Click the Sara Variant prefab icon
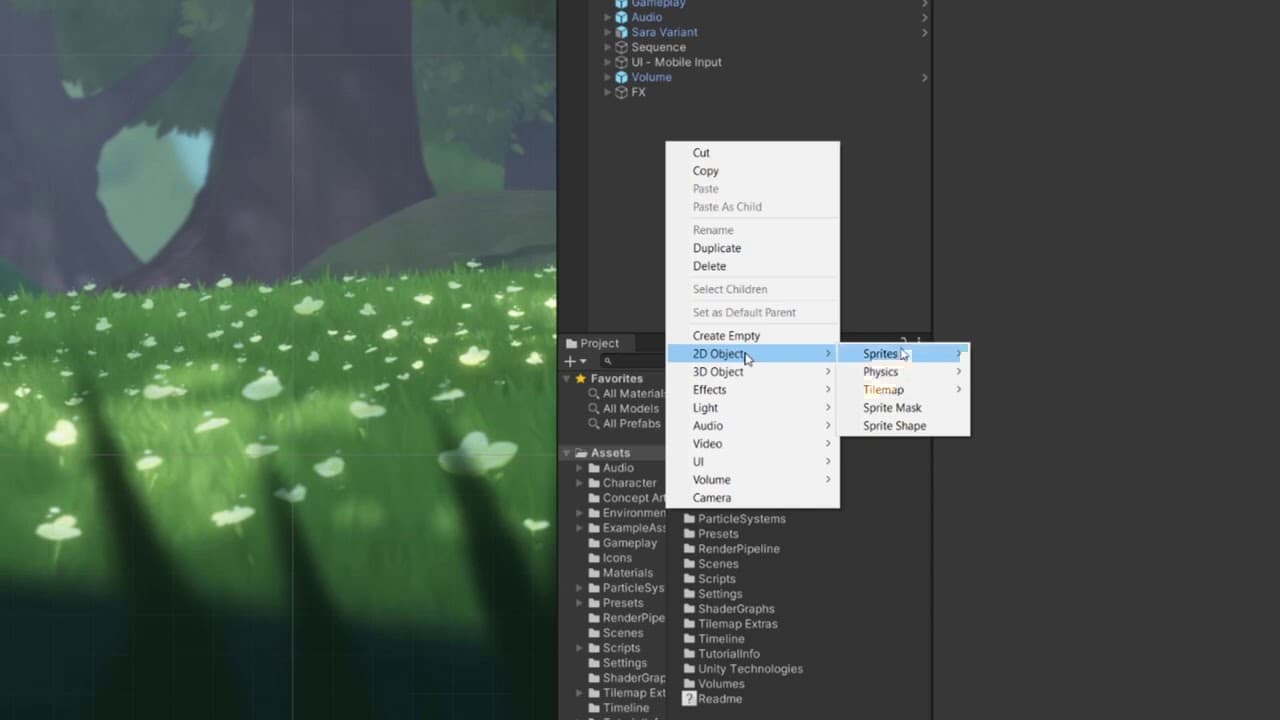Image resolution: width=1280 pixels, height=720 pixels. (x=621, y=32)
